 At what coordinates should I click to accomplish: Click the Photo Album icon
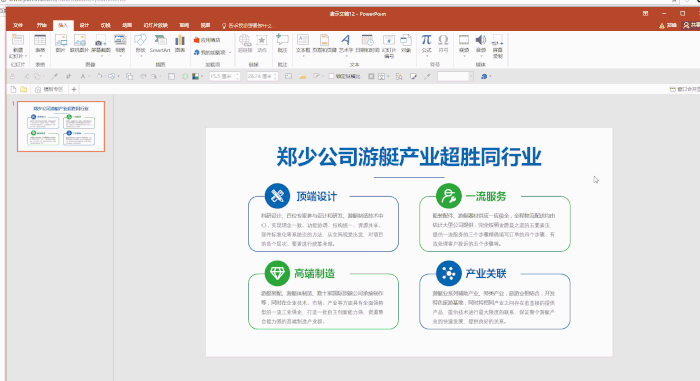120,40
